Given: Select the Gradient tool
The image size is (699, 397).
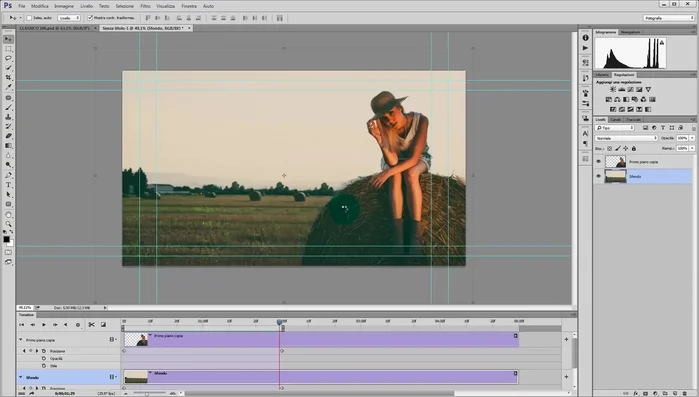Looking at the screenshot, I should pyautogui.click(x=8, y=146).
